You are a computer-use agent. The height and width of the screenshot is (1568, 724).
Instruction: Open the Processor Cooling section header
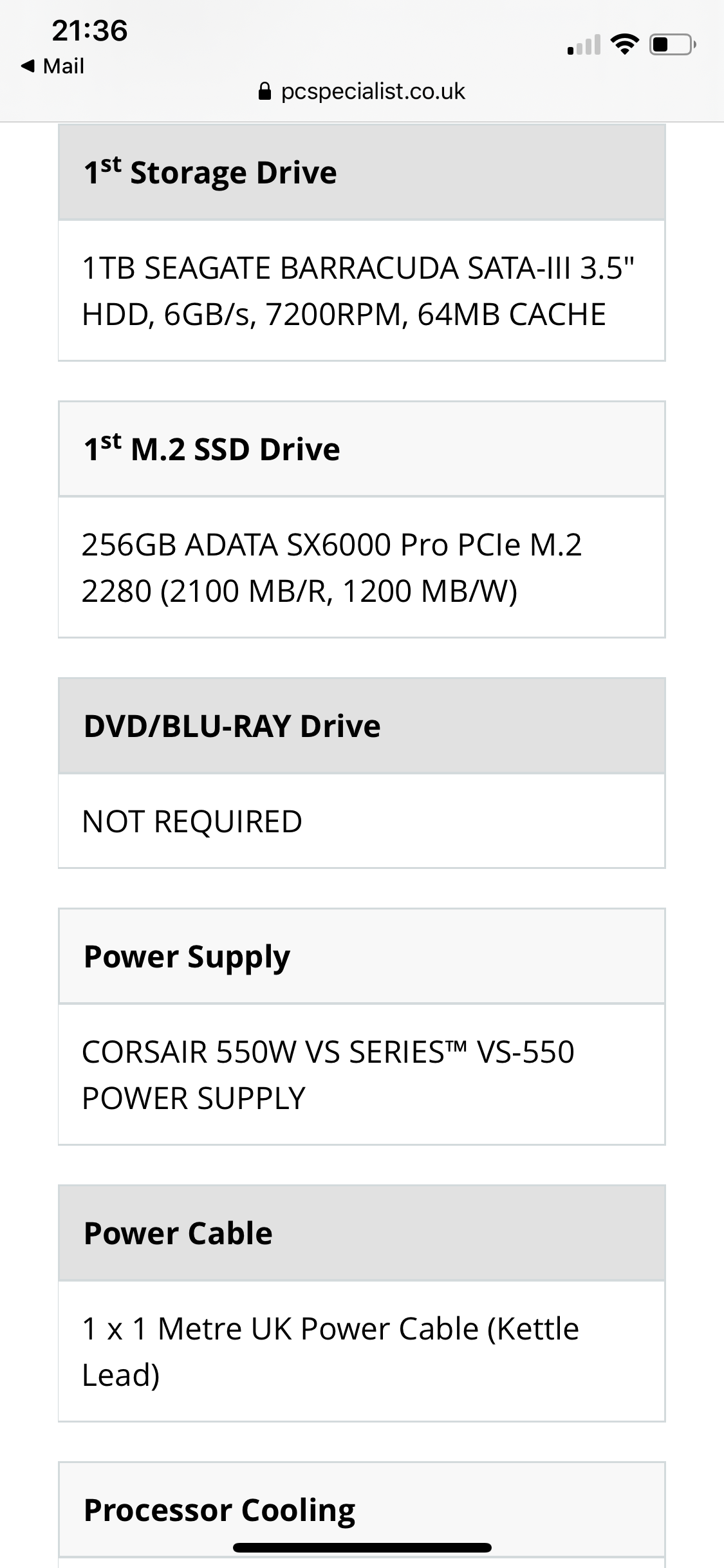(x=362, y=1510)
